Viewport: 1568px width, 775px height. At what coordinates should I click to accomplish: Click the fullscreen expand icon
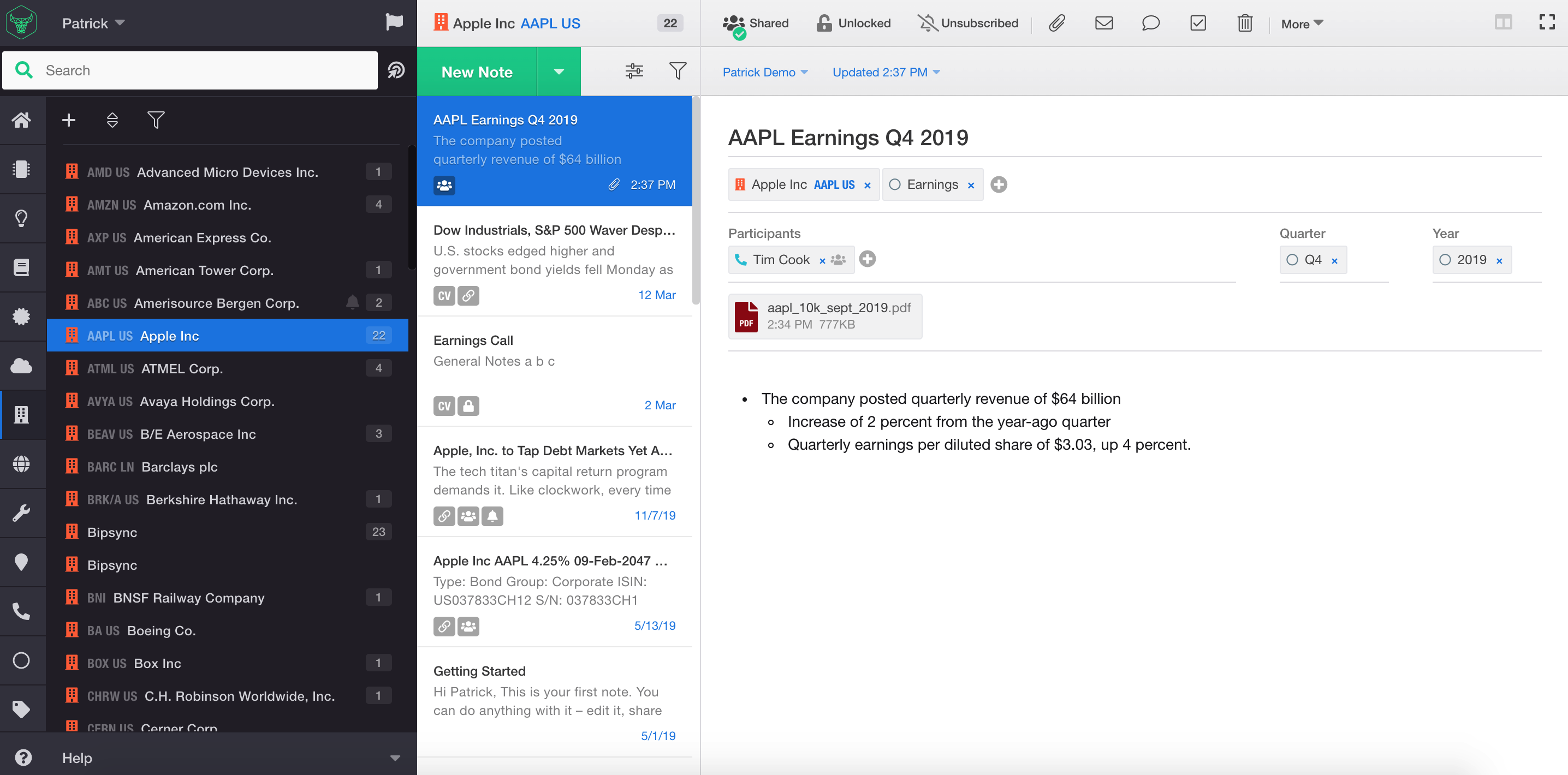pyautogui.click(x=1547, y=22)
